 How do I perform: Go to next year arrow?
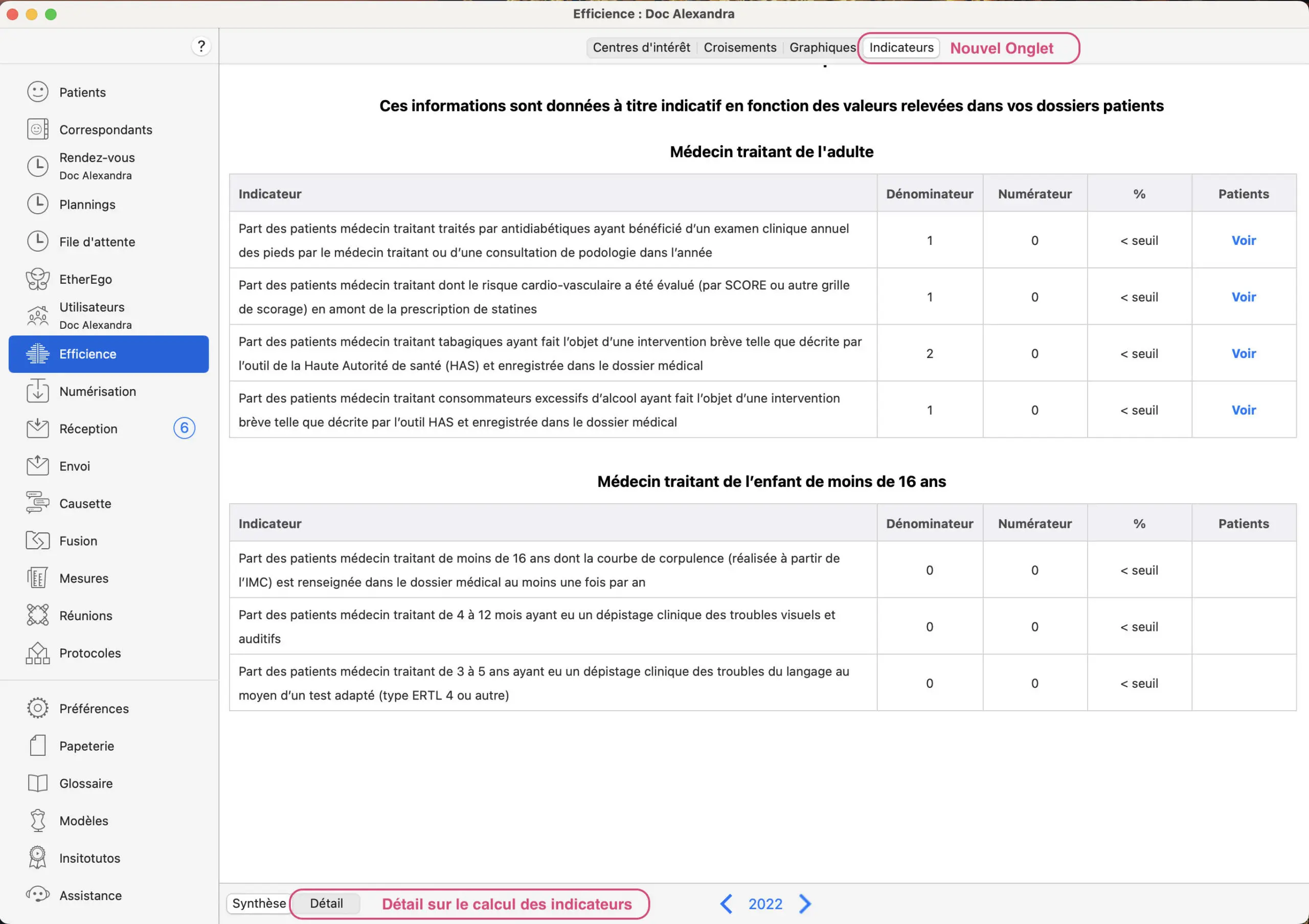point(805,904)
